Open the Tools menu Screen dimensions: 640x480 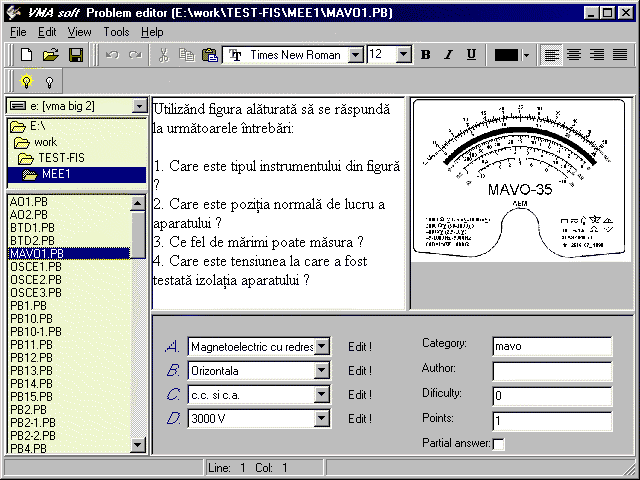[x=116, y=32]
